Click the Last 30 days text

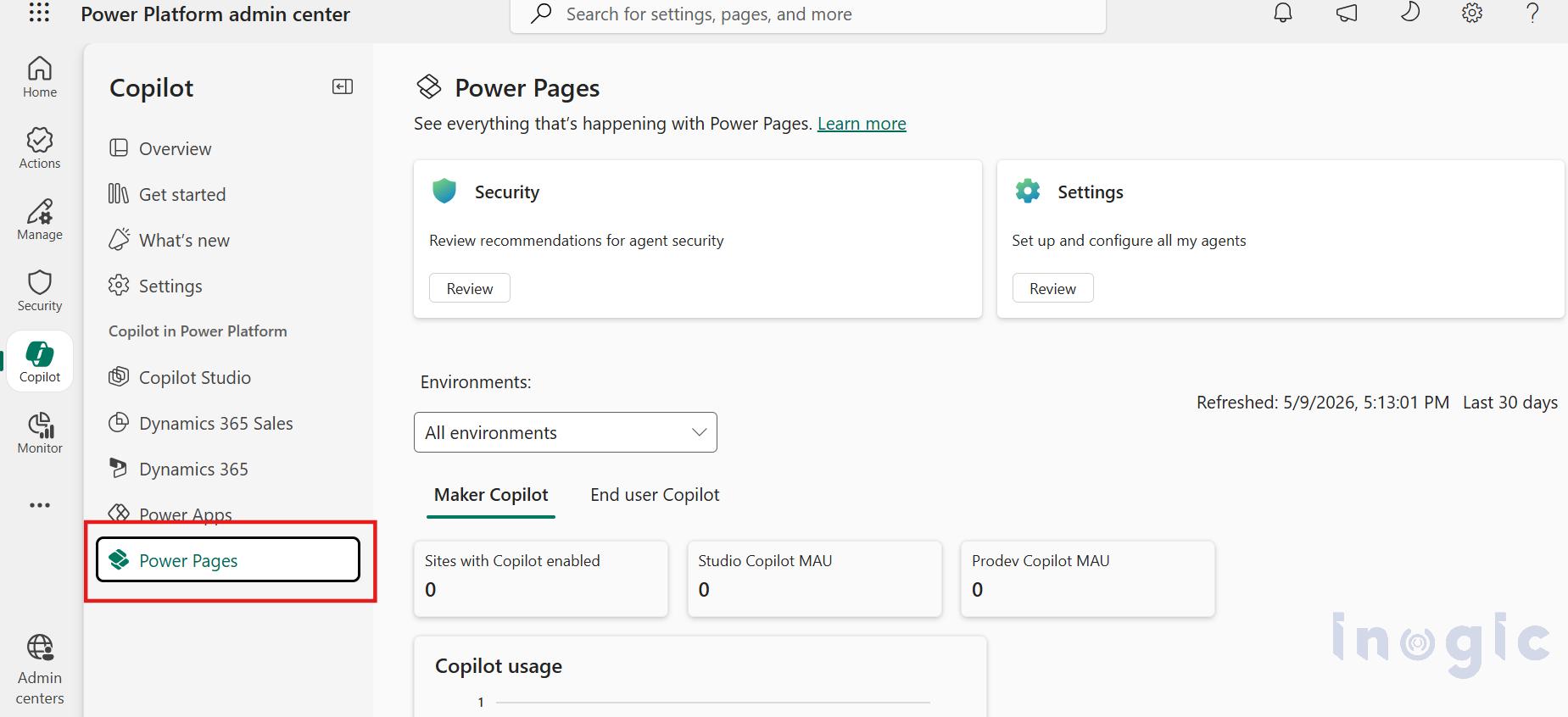click(1510, 403)
